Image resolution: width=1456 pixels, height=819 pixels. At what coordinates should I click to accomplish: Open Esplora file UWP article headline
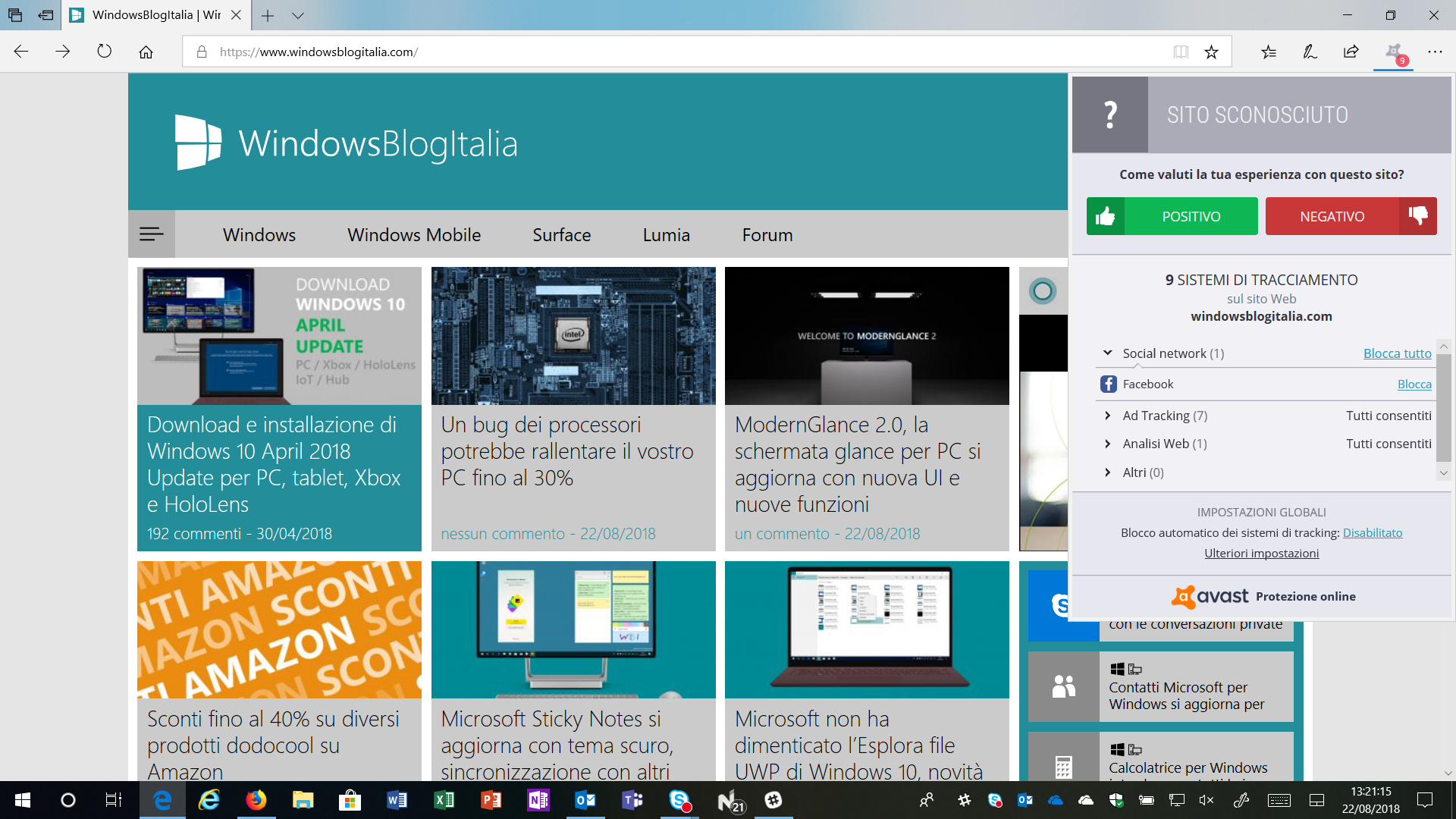[858, 745]
